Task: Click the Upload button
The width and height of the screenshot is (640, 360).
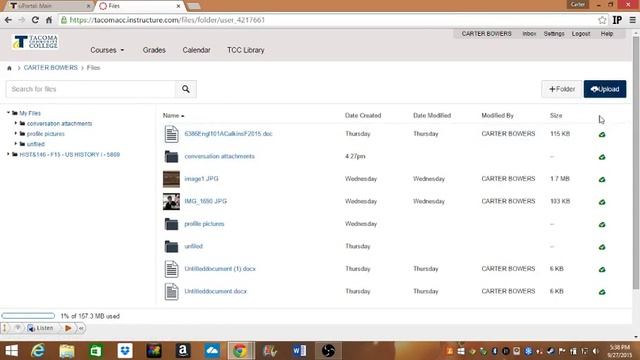Action: click(605, 89)
